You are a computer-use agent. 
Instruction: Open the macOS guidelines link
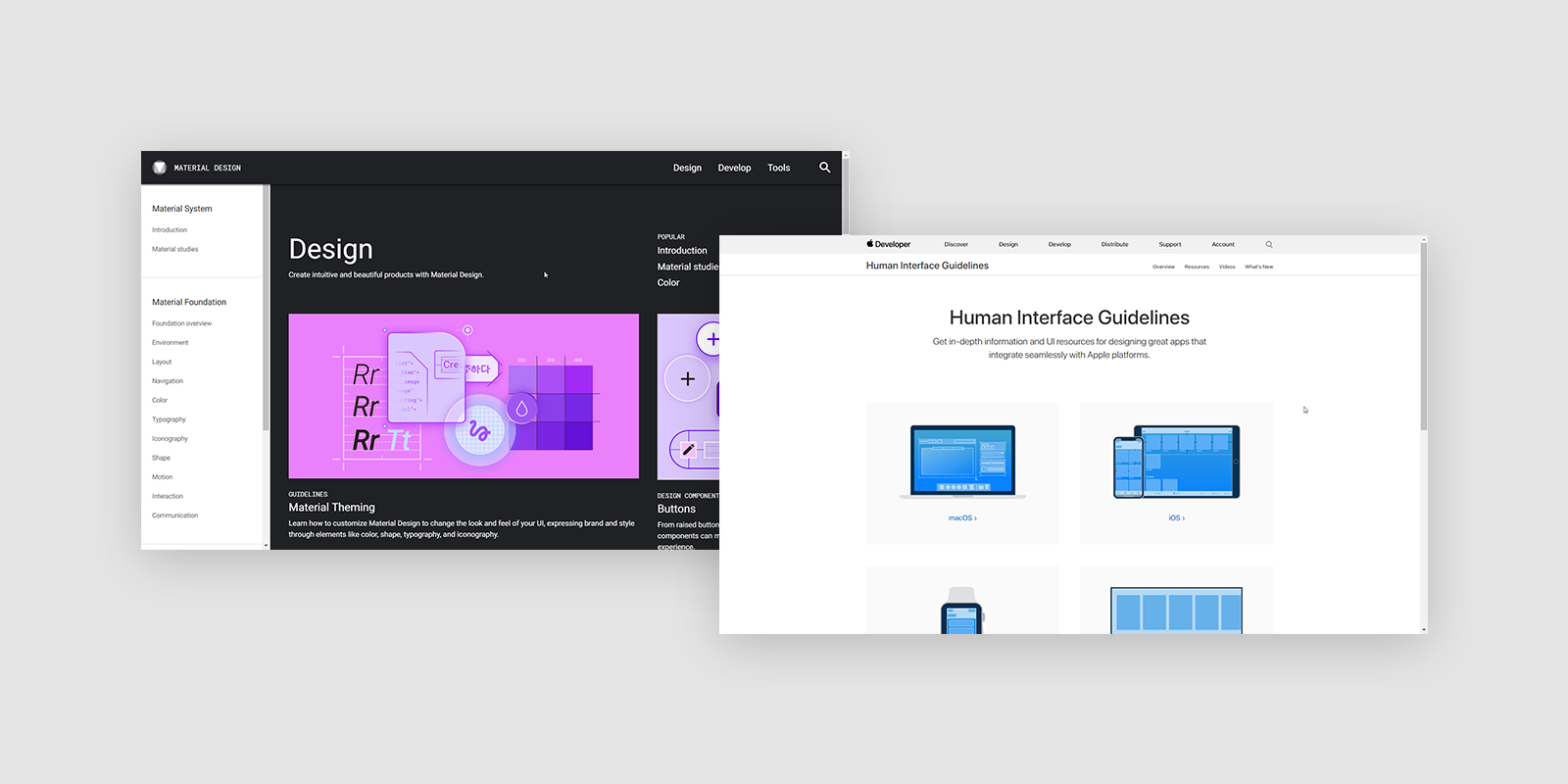pyautogui.click(x=962, y=518)
